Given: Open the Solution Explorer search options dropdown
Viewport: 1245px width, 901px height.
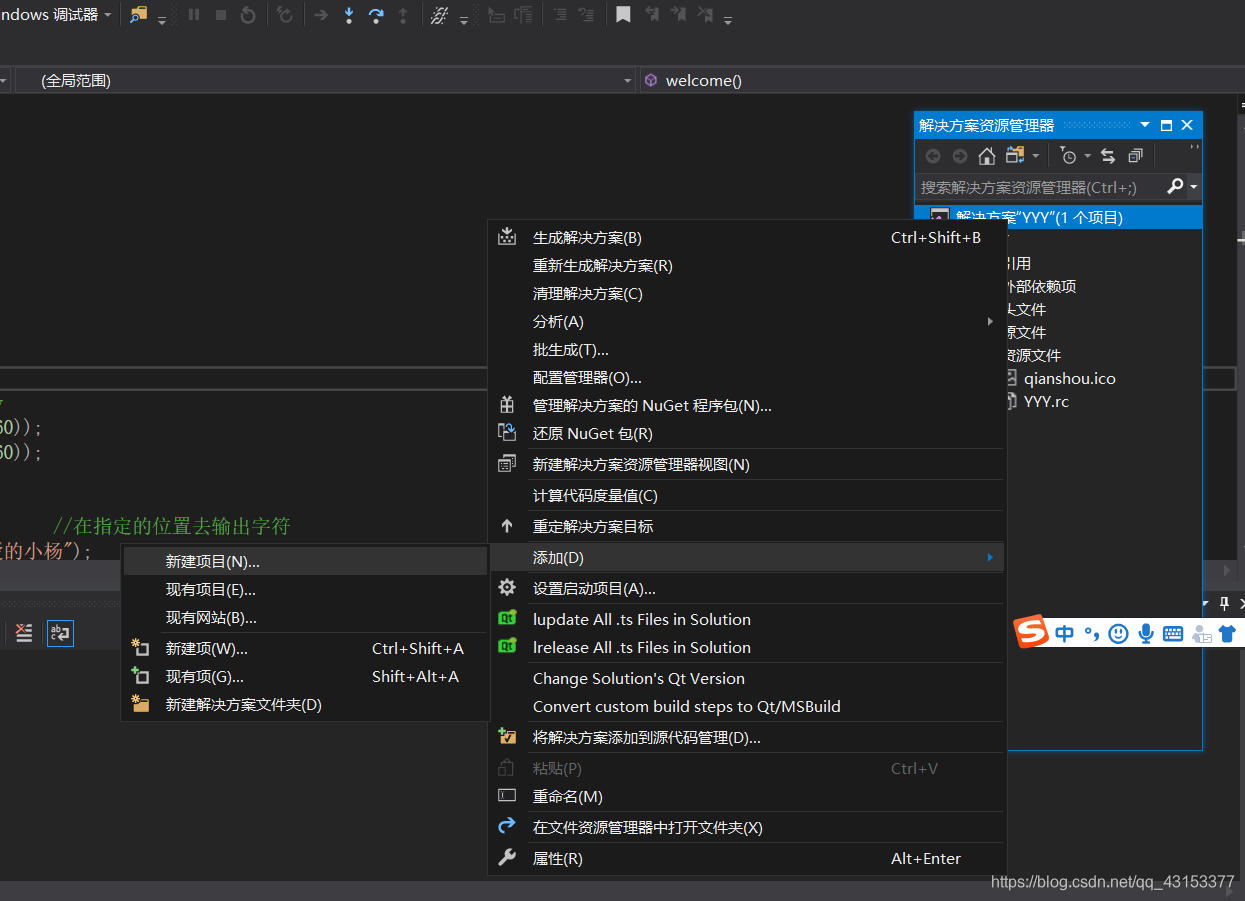Looking at the screenshot, I should click(1194, 187).
